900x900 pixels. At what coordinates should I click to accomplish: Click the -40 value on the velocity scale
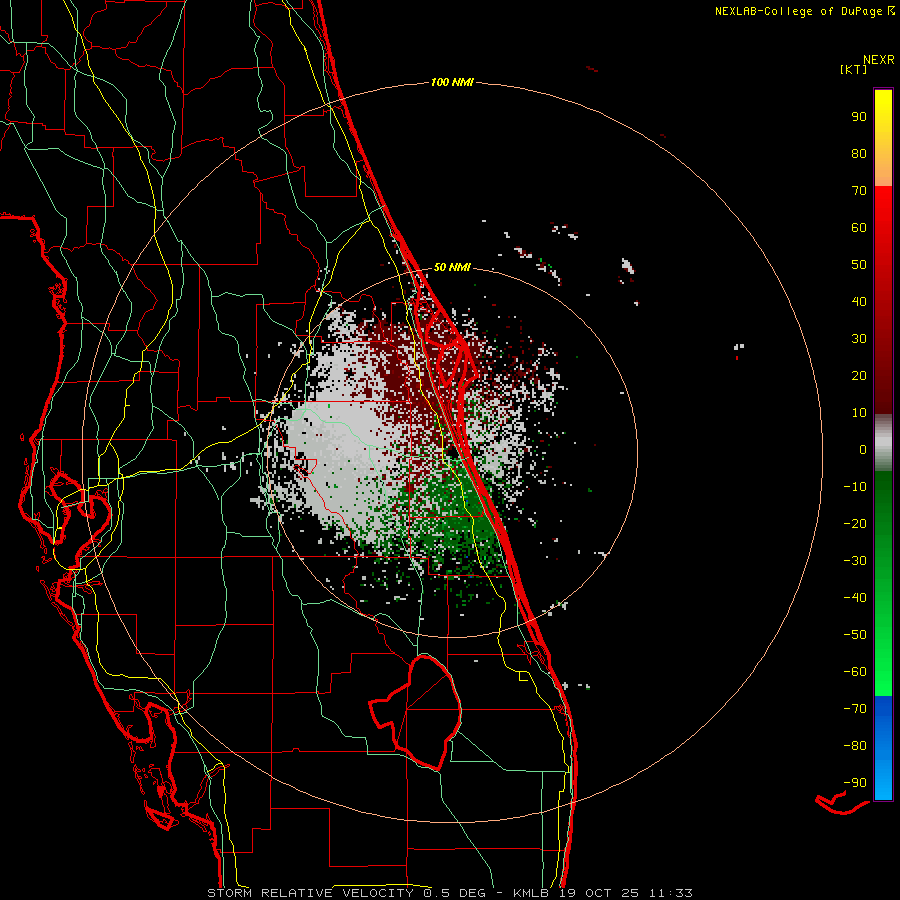[x=855, y=598]
